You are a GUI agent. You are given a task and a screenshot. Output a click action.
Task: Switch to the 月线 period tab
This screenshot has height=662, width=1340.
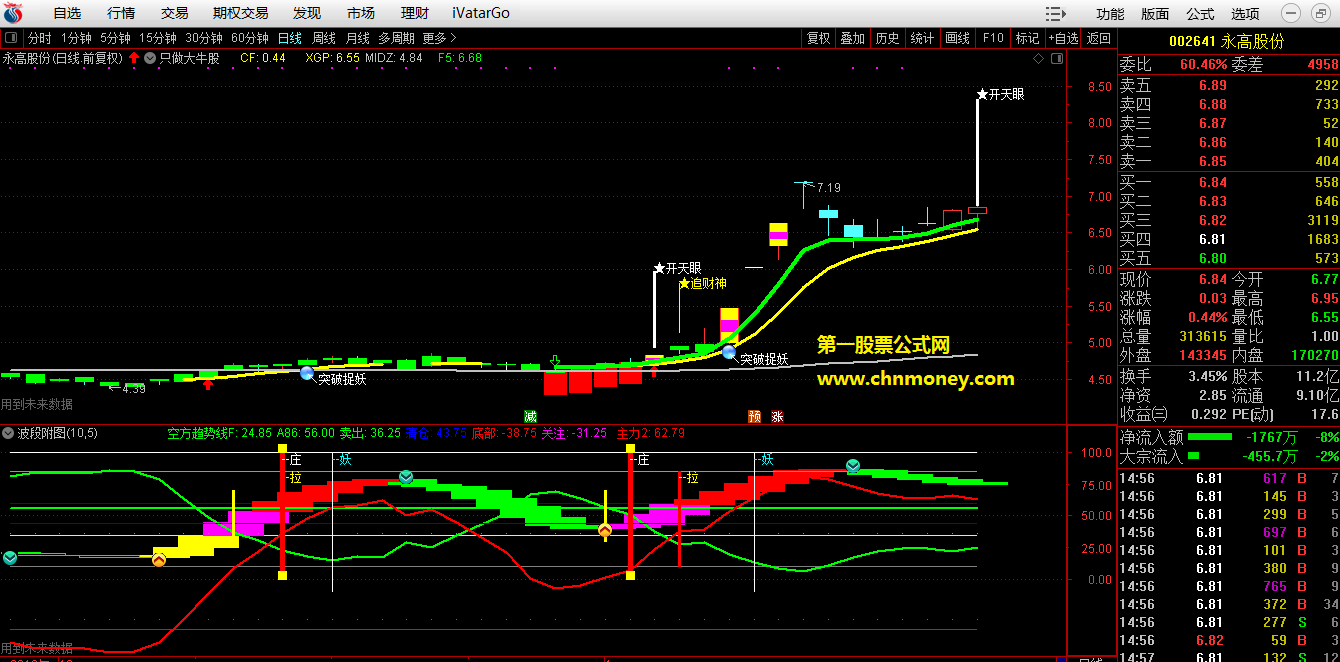point(358,38)
